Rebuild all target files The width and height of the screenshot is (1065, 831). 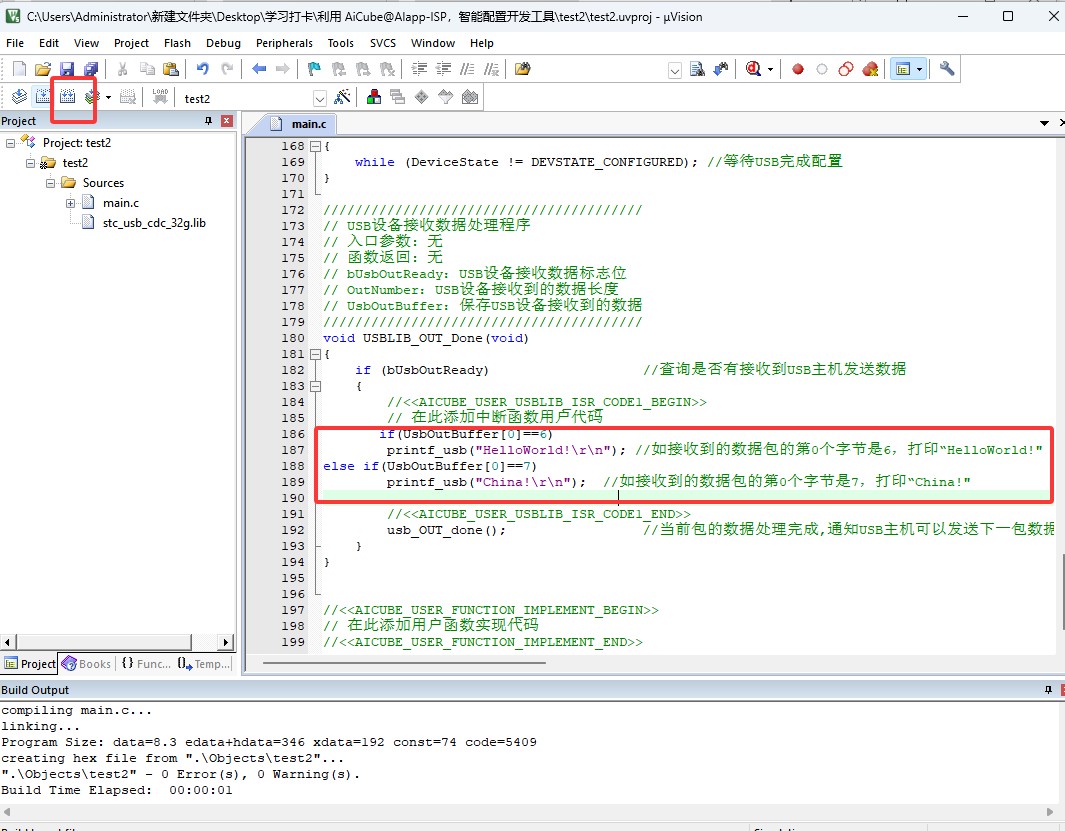point(67,97)
